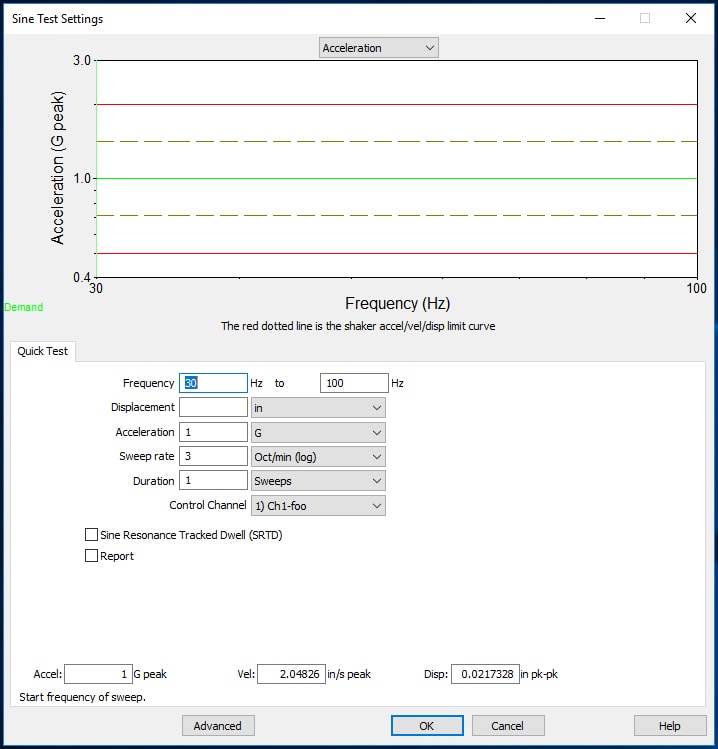
Task: Open Help for sine test settings
Action: pos(670,726)
